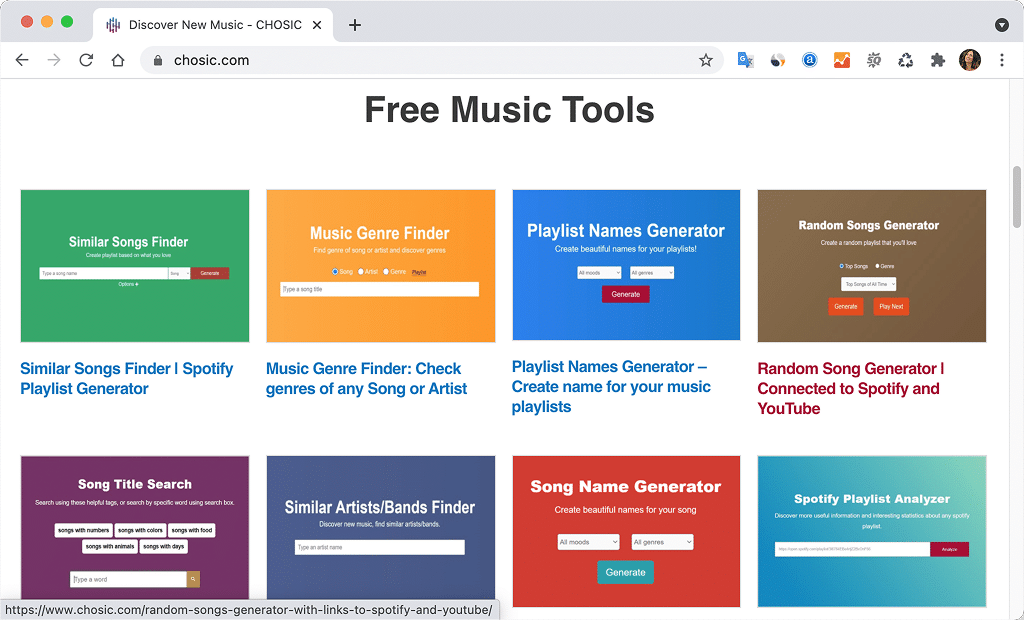This screenshot has width=1024, height=620.
Task: Open the recycle-arrows extension icon
Action: [x=906, y=60]
